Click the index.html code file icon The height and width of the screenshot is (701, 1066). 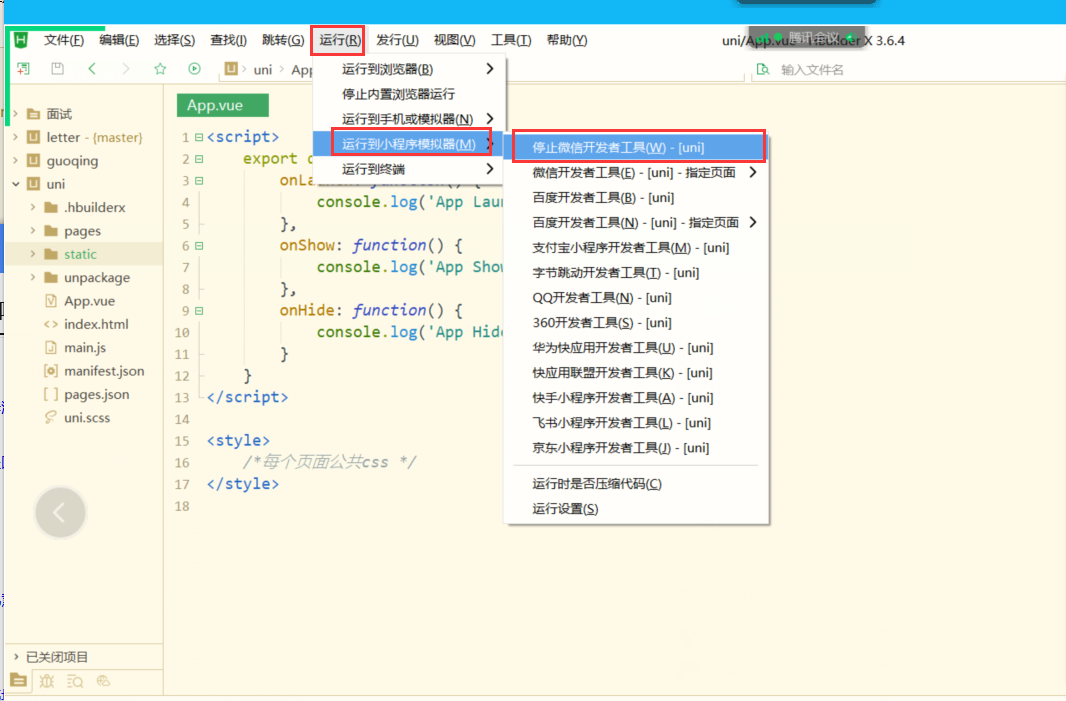tap(51, 324)
